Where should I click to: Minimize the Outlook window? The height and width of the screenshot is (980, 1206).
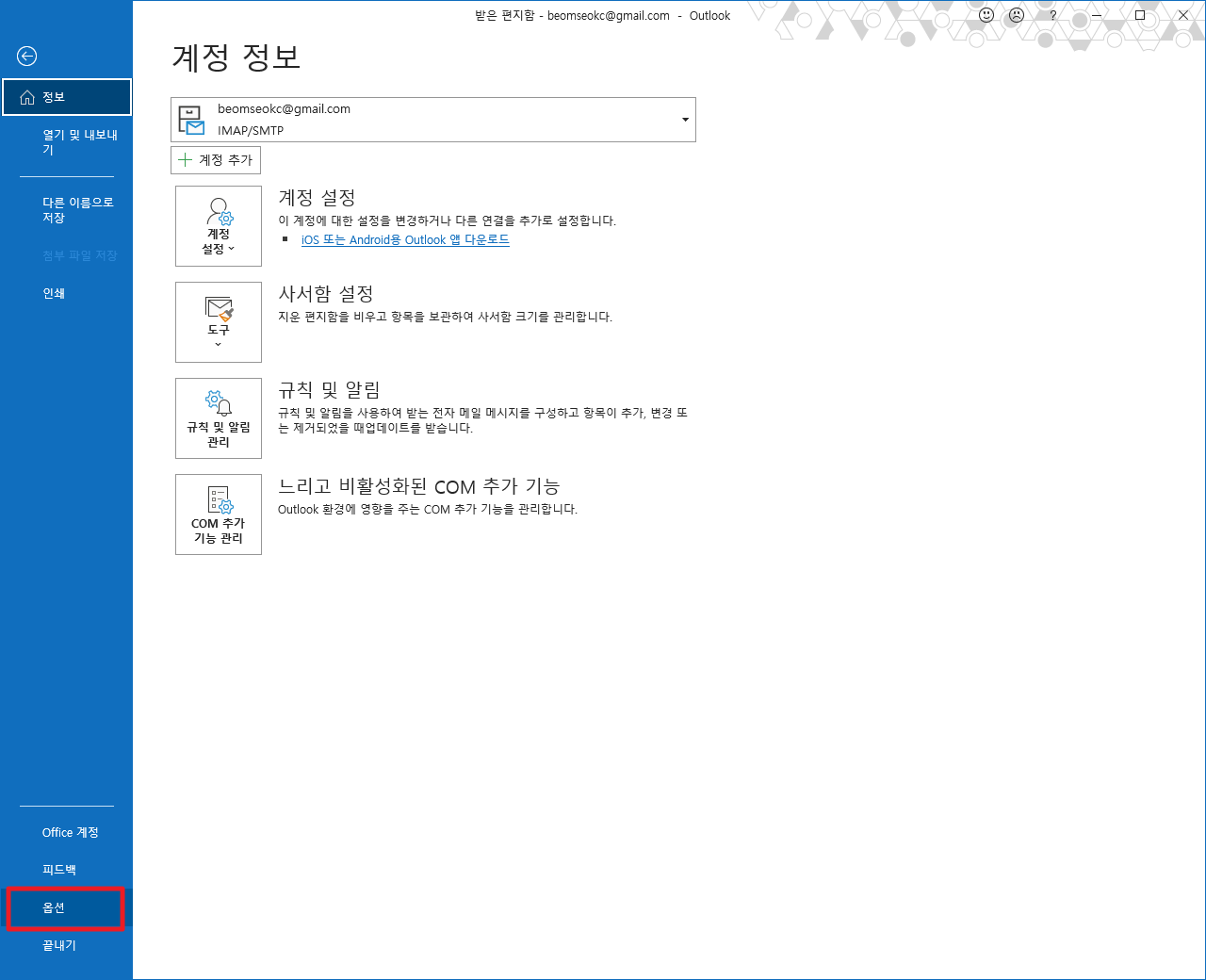click(x=1097, y=15)
